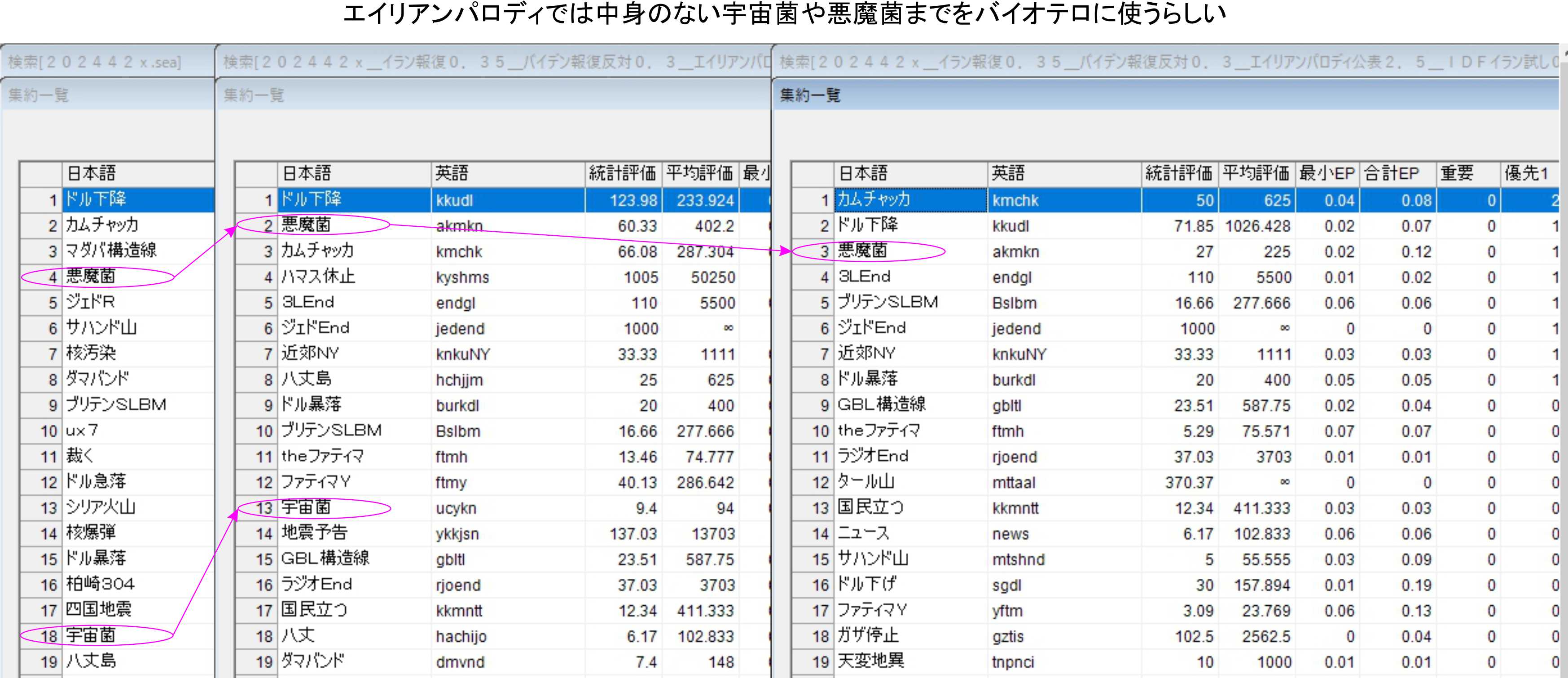This screenshot has height=678, width=1568.
Task: Click row number 9 header, left window
Action: pos(41,405)
